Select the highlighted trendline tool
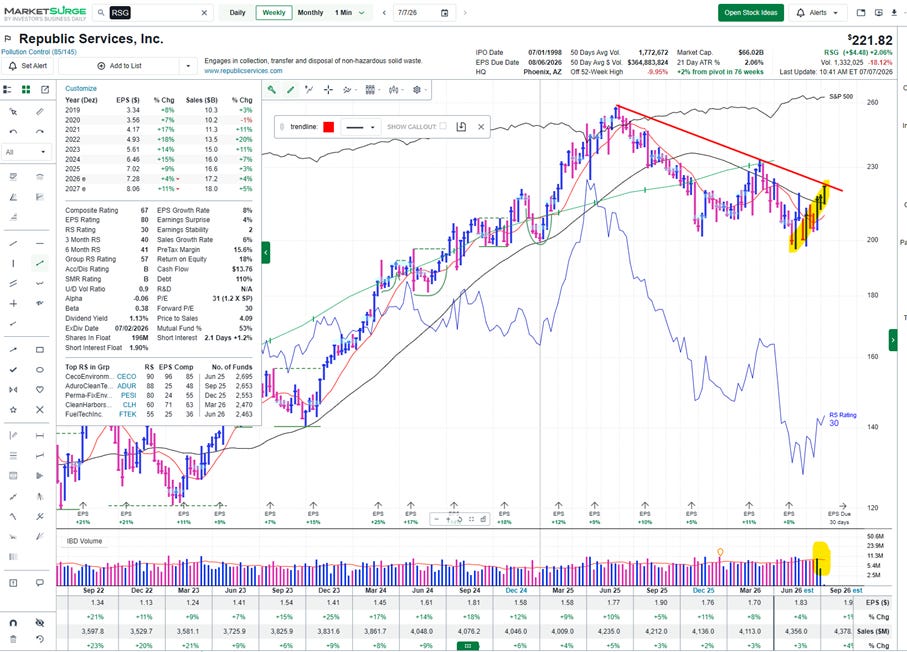Viewport: 907px width, 652px height. click(x=39, y=263)
